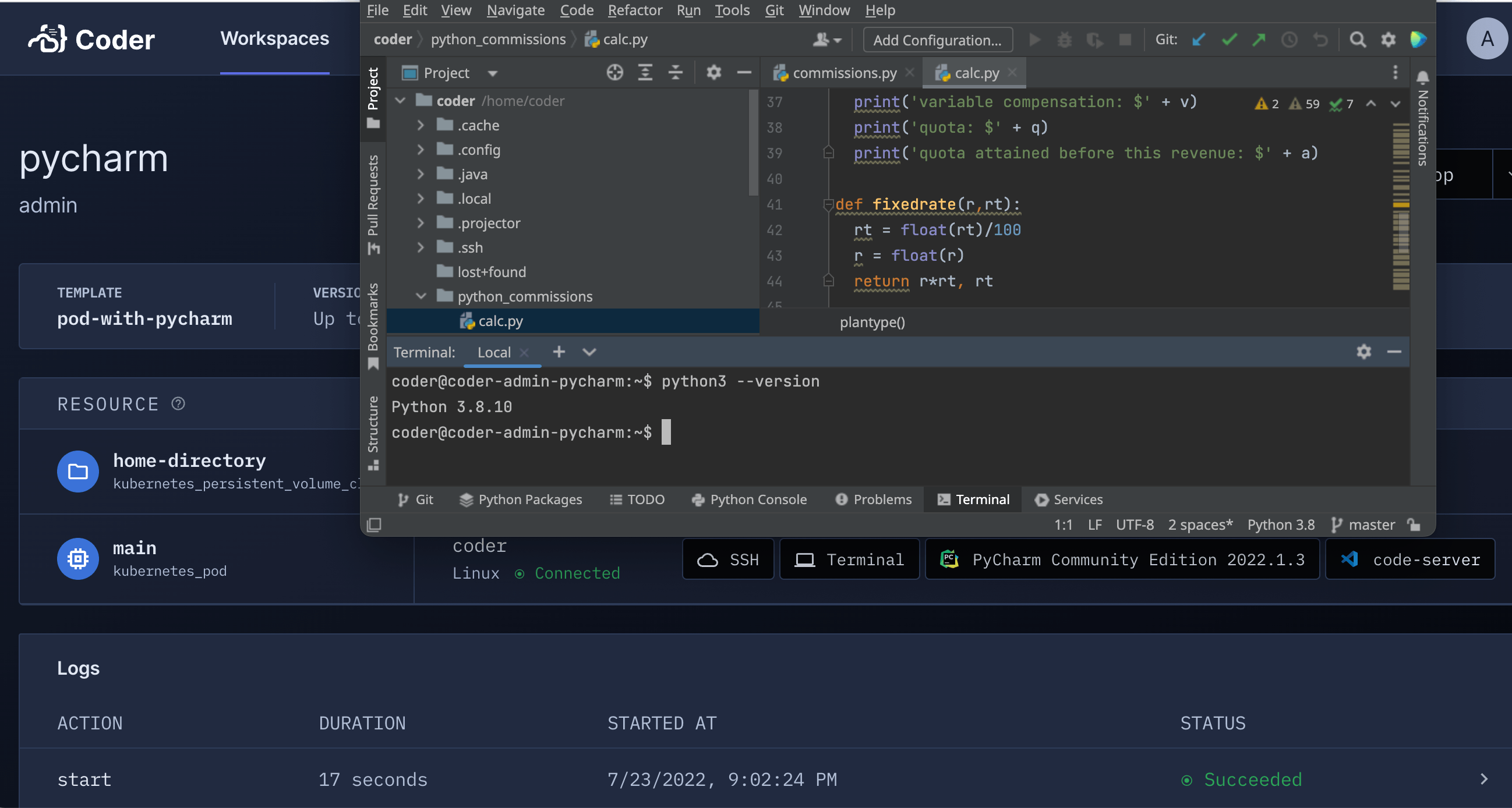Click the Run button in top toolbar
This screenshot has height=808, width=1512.
coord(1033,39)
